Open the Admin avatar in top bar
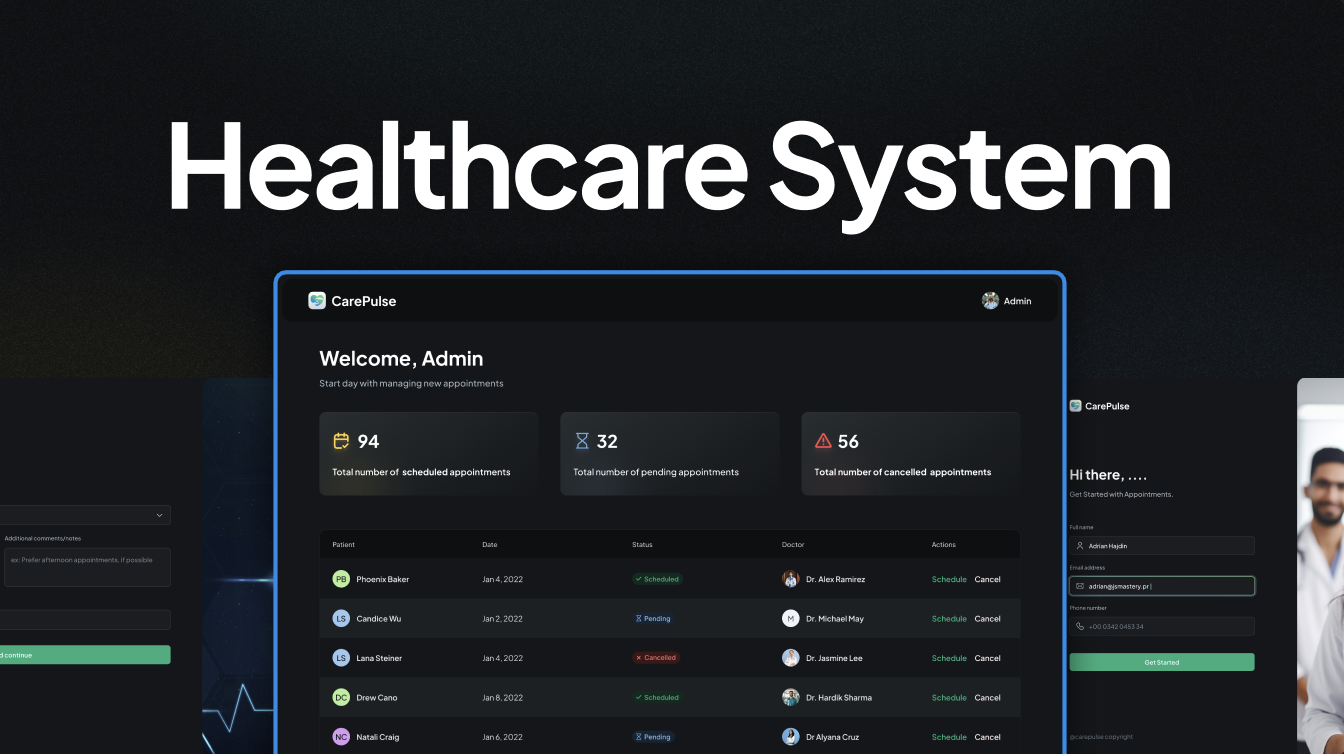Viewport: 1344px width, 754px height. (x=990, y=301)
